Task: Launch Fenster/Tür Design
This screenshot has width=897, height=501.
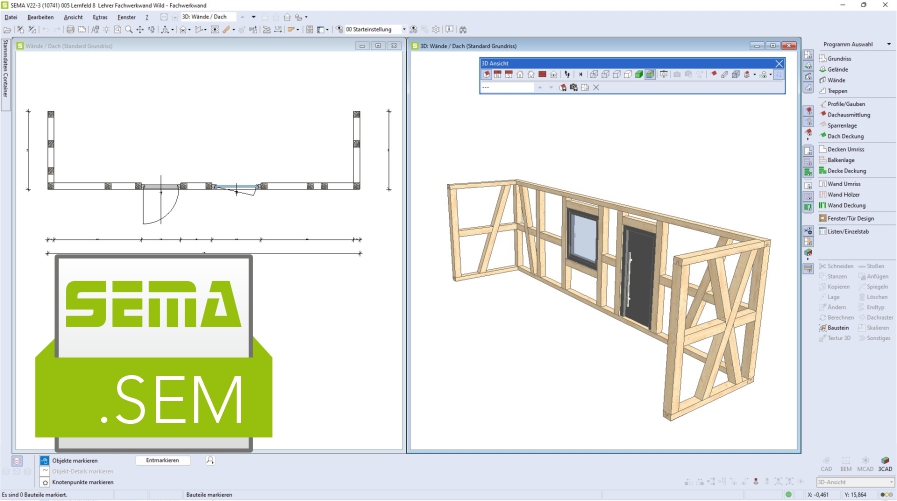Action: tap(849, 217)
